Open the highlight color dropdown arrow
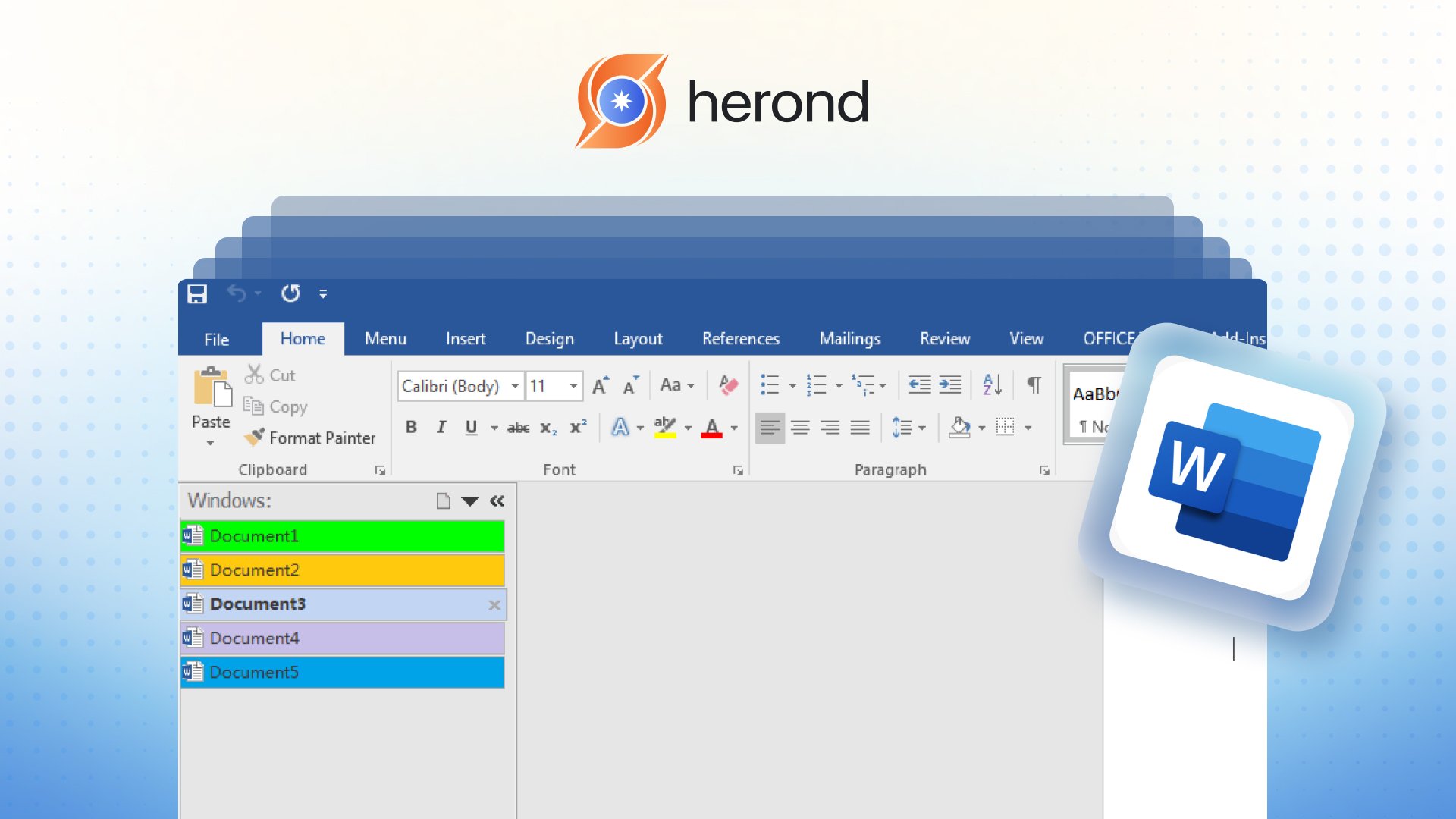The image size is (1456, 819). click(x=689, y=428)
